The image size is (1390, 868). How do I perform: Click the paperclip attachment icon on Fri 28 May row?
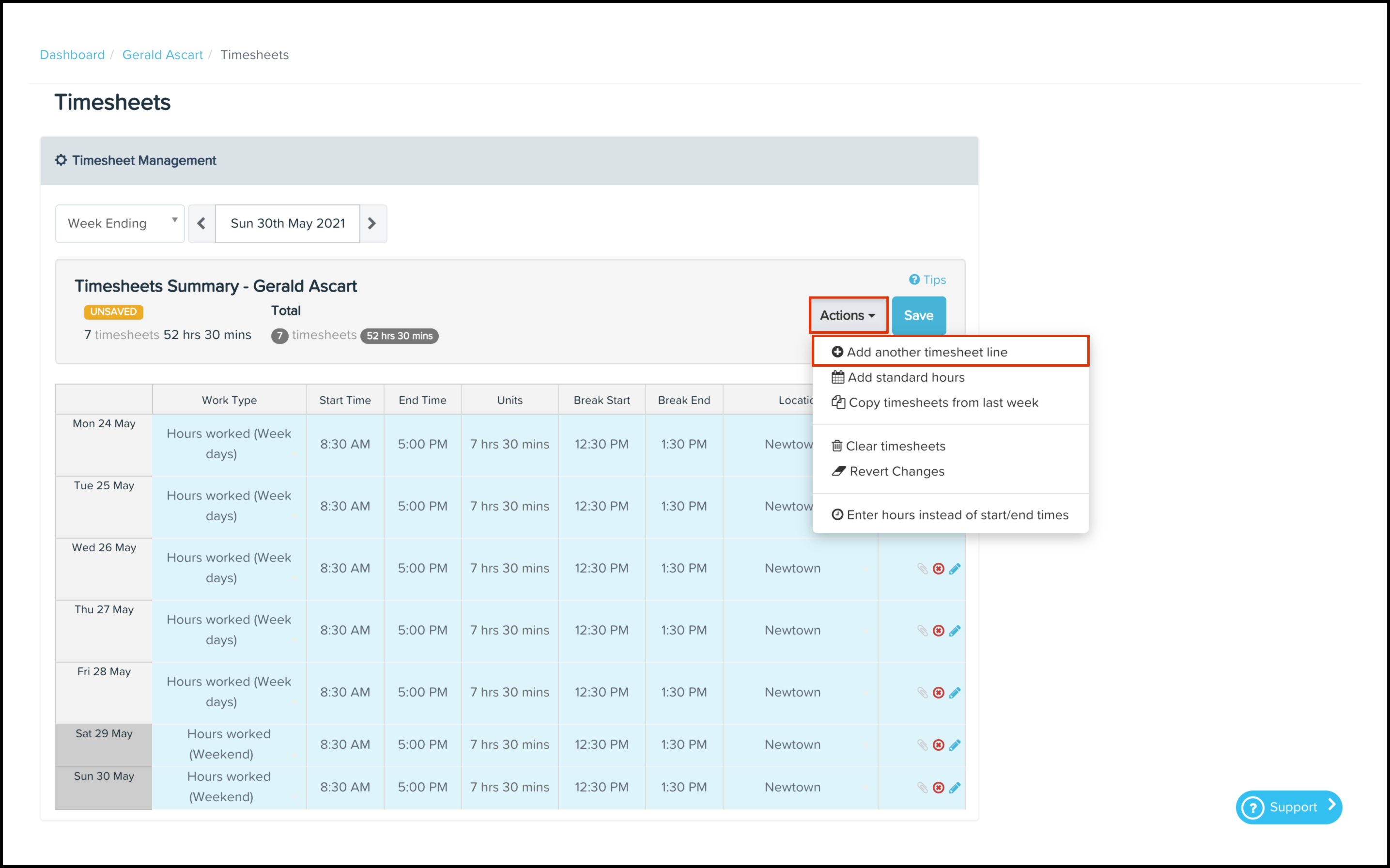coord(922,692)
